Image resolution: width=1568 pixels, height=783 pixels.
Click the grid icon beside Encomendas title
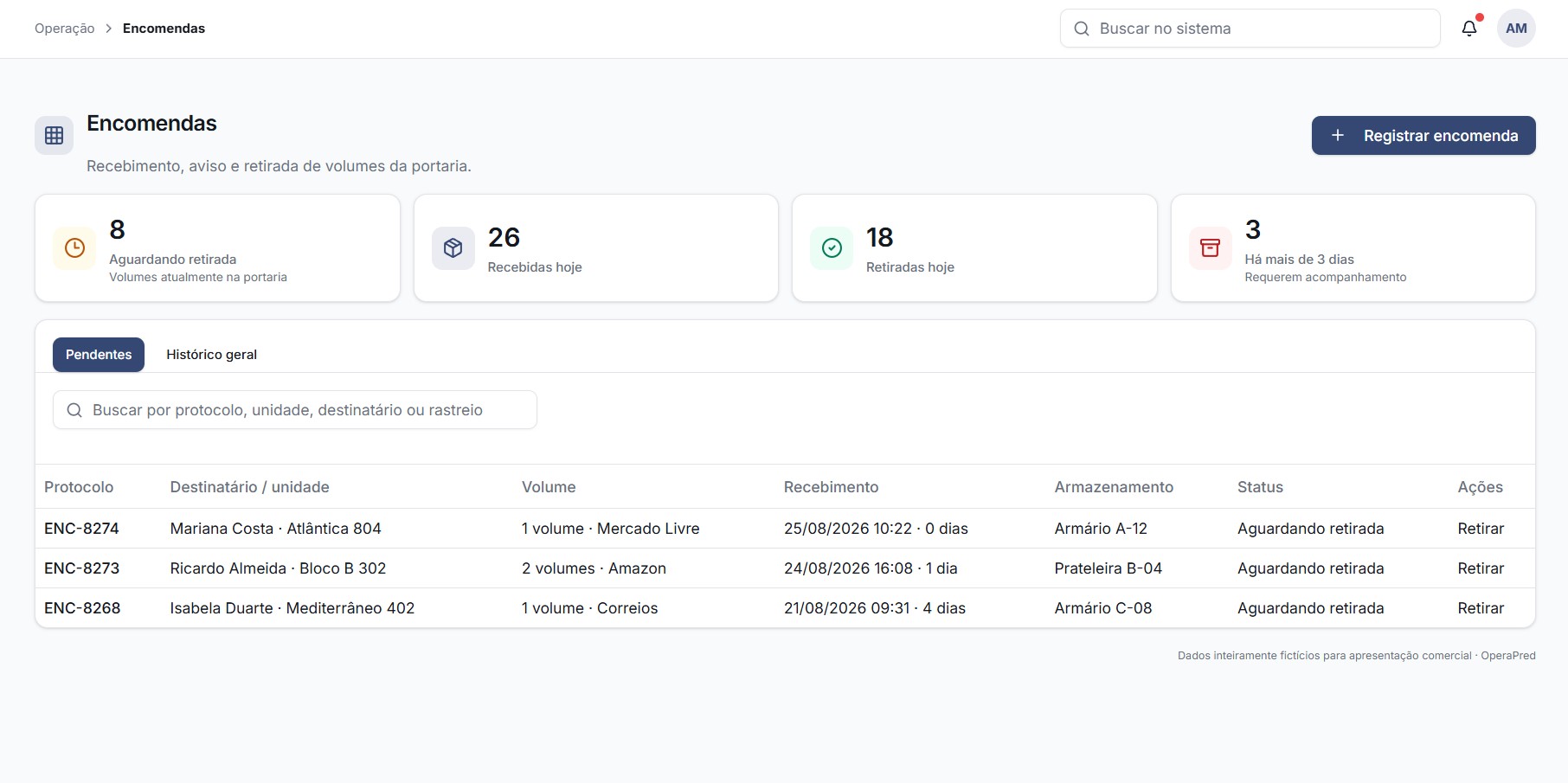coord(55,136)
